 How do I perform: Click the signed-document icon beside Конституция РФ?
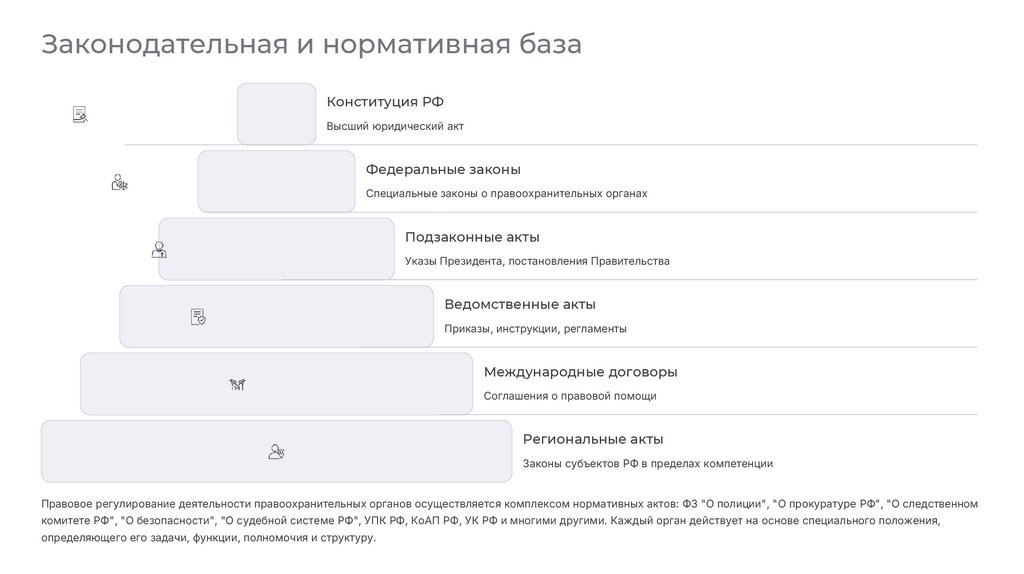(80, 115)
